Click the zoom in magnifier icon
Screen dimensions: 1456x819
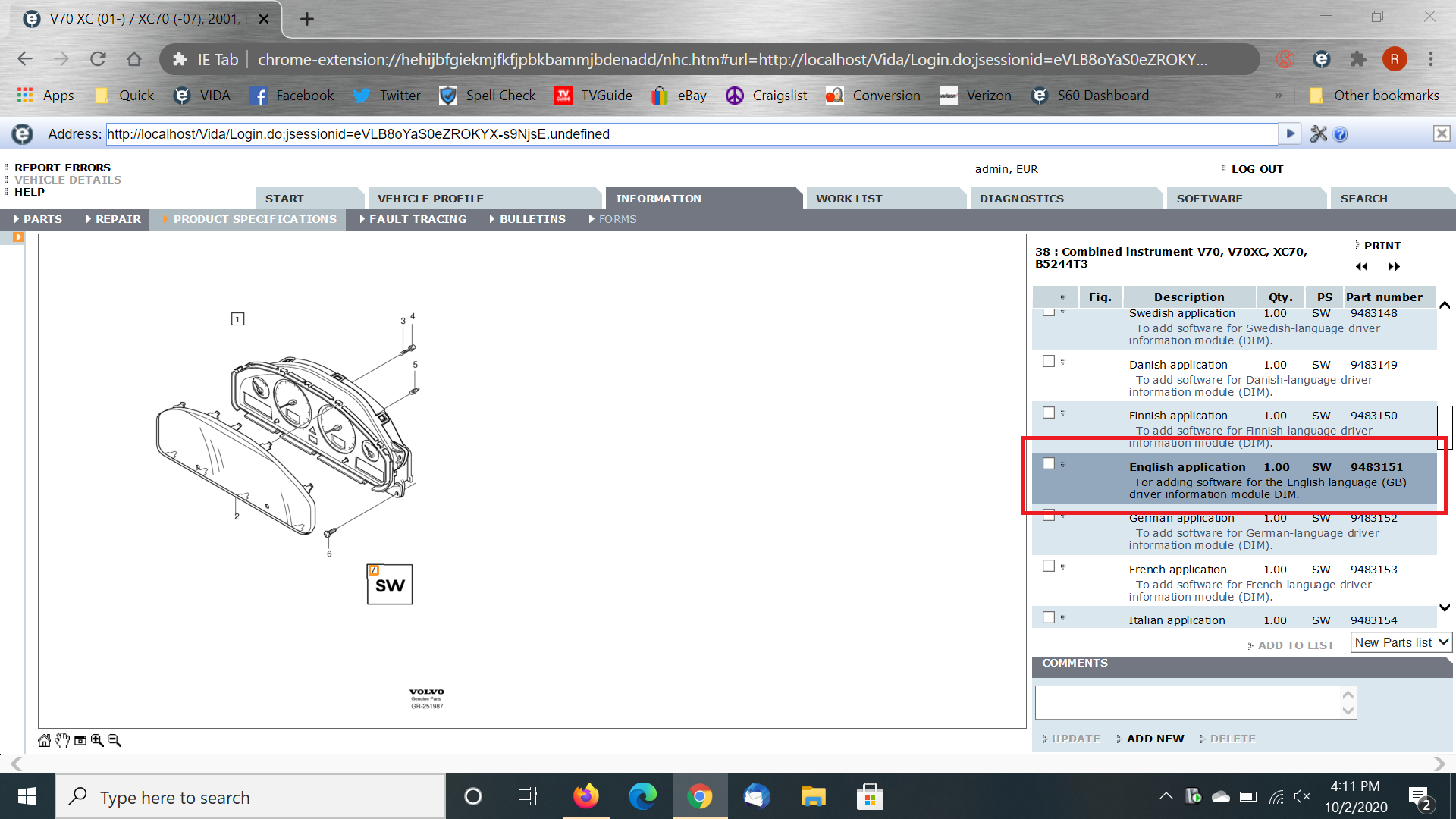[x=97, y=740]
